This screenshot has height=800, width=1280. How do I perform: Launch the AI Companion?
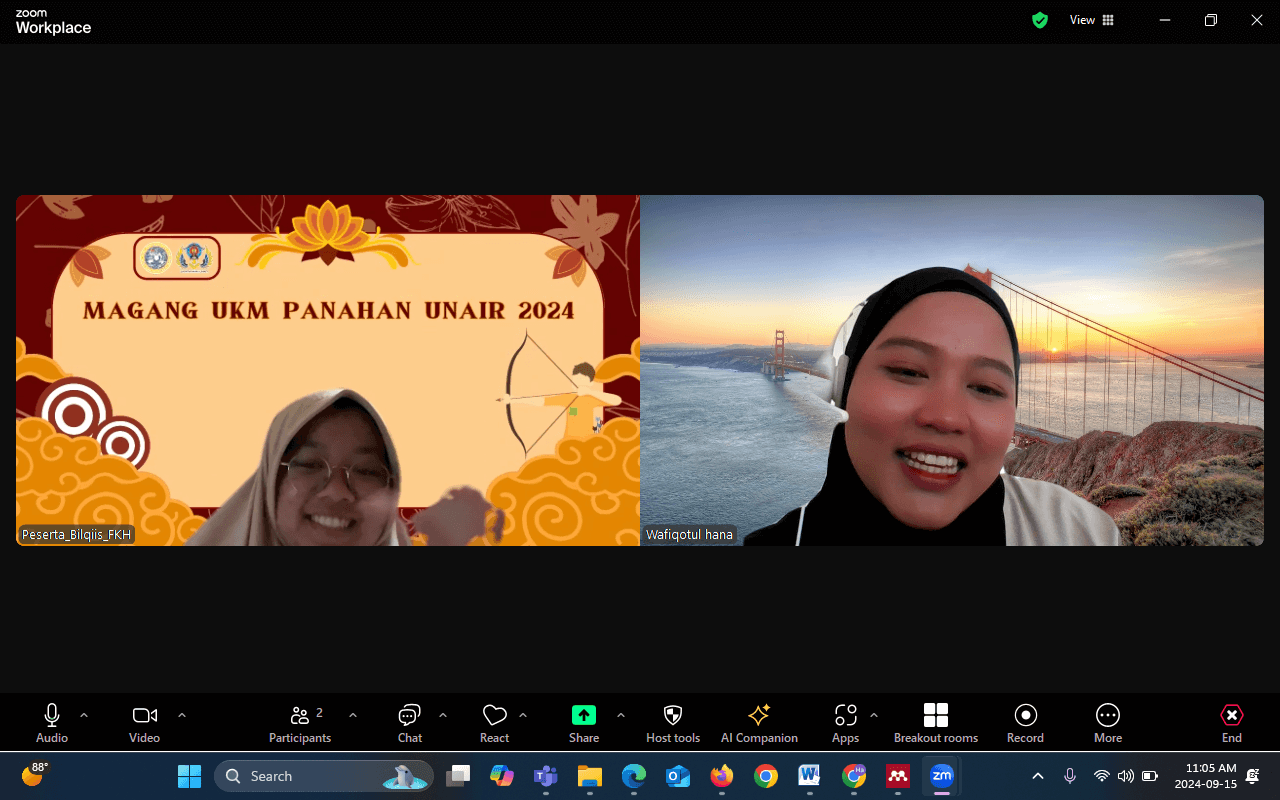click(x=759, y=724)
